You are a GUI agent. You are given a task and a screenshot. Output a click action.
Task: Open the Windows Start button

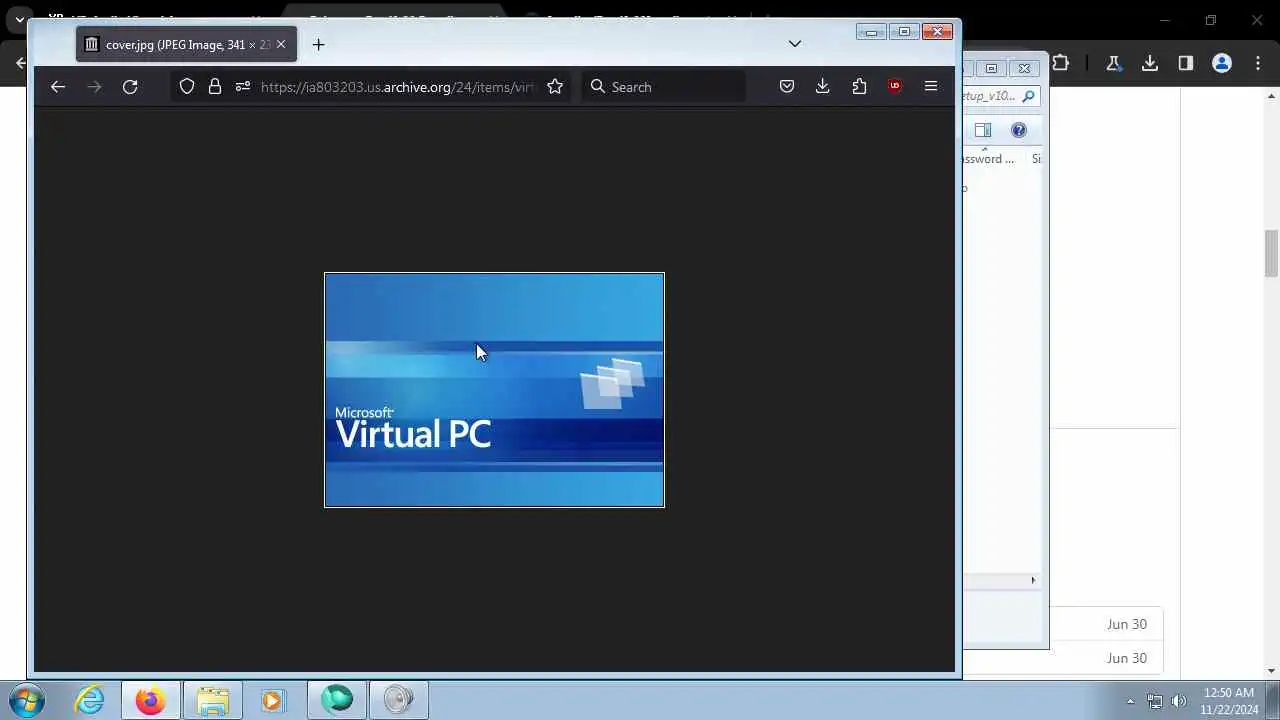click(x=27, y=700)
